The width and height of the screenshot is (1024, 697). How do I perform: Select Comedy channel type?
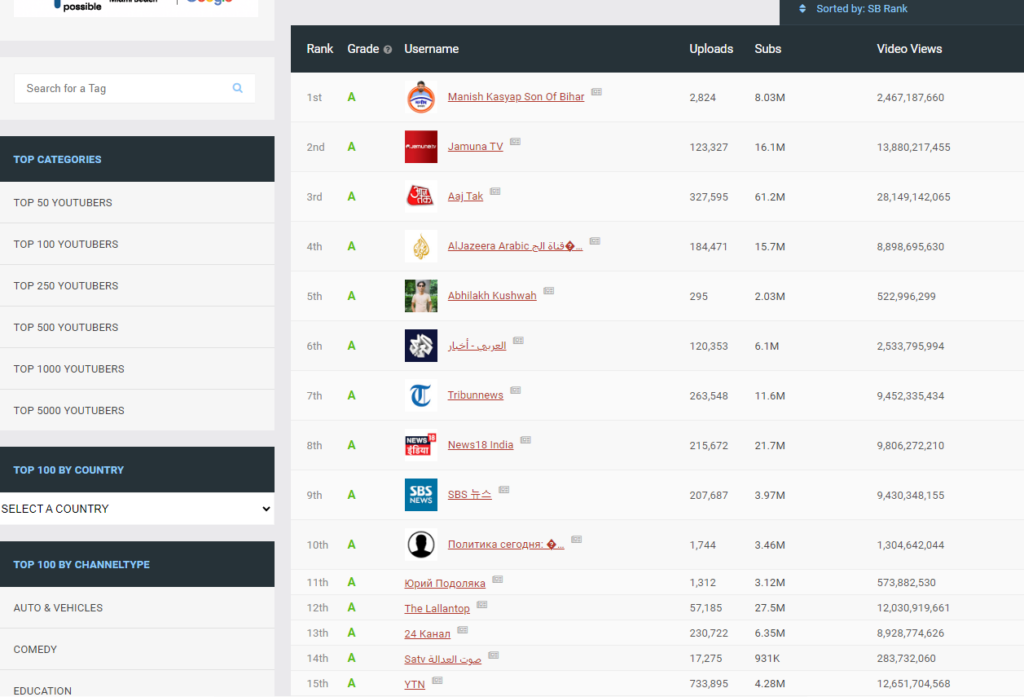pos(137,649)
